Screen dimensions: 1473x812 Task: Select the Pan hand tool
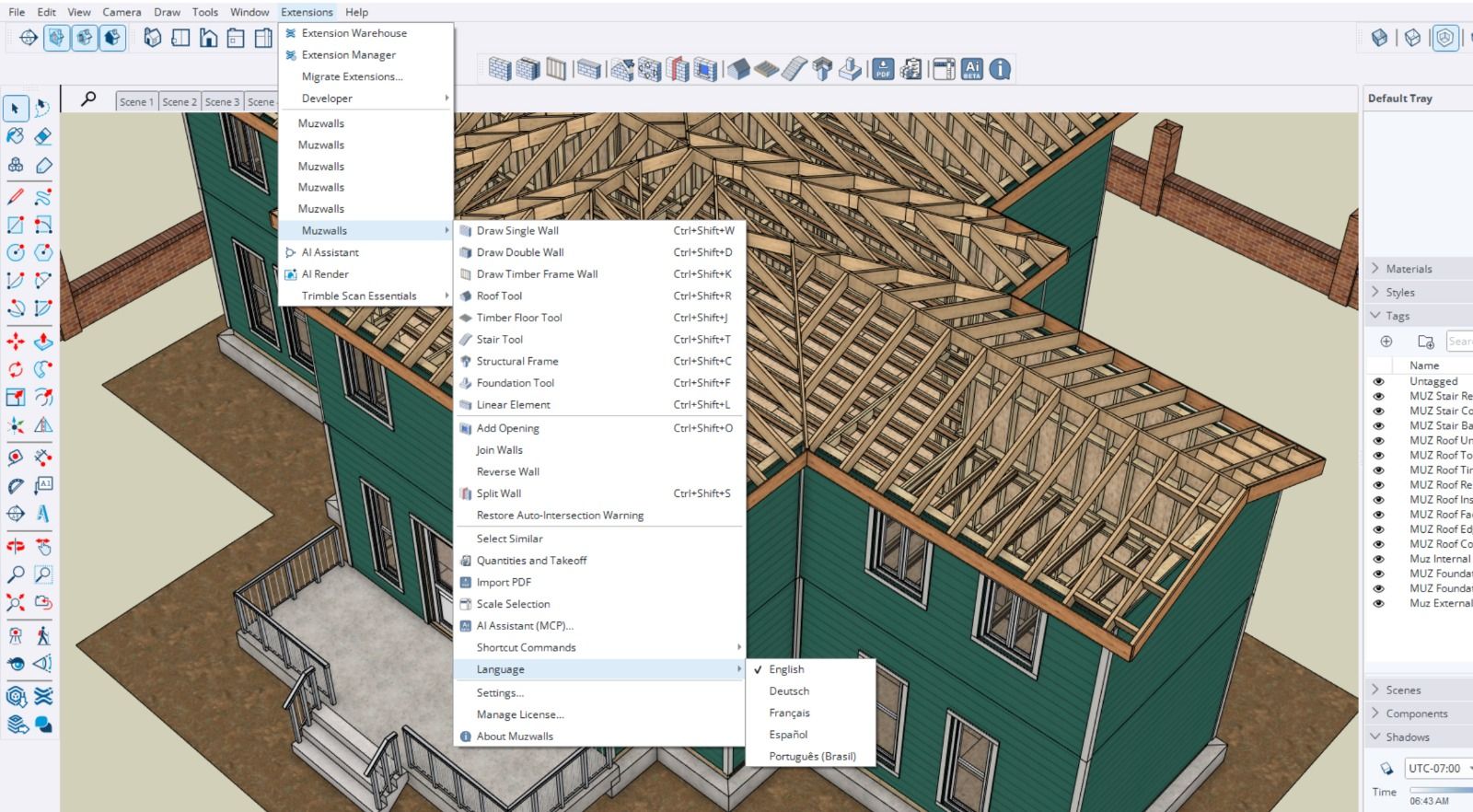pyautogui.click(x=43, y=547)
